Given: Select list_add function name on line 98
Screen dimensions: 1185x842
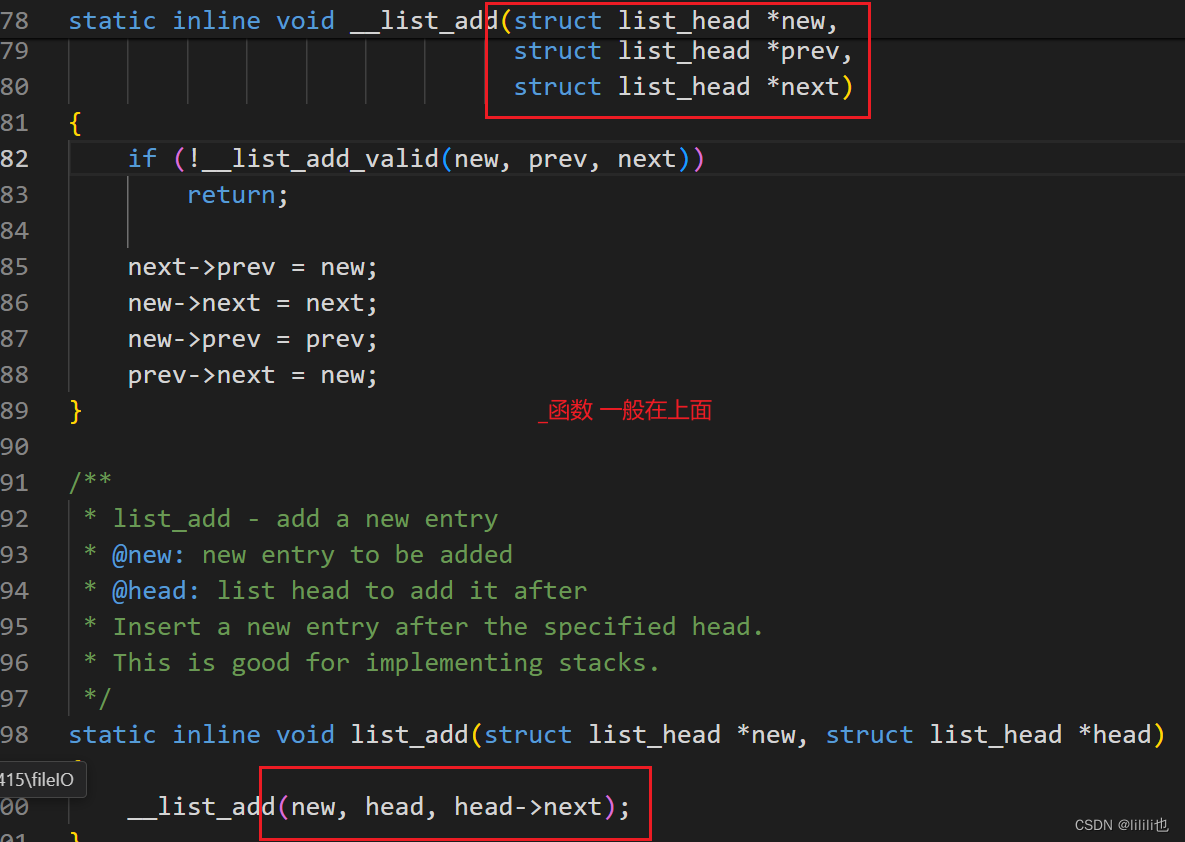Looking at the screenshot, I should tap(408, 734).
